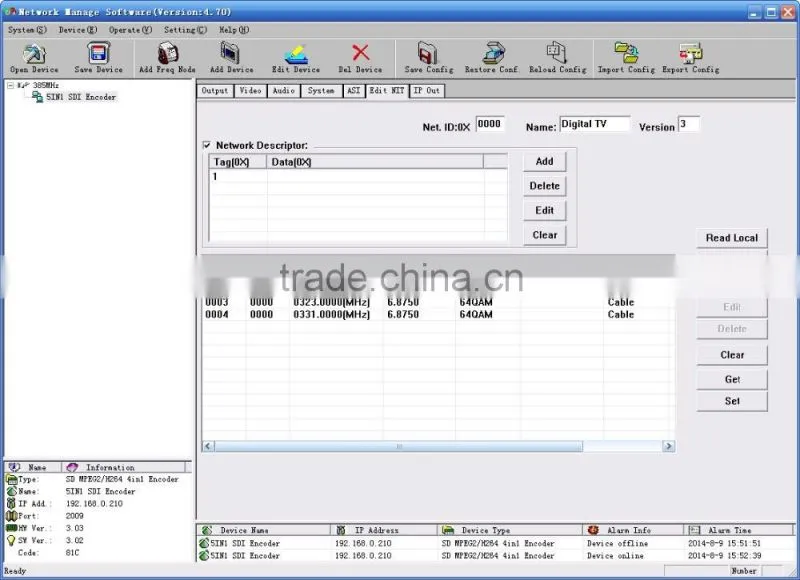Screen dimensions: 800x580
Task: Click the Information column header icon
Action: [x=72, y=467]
